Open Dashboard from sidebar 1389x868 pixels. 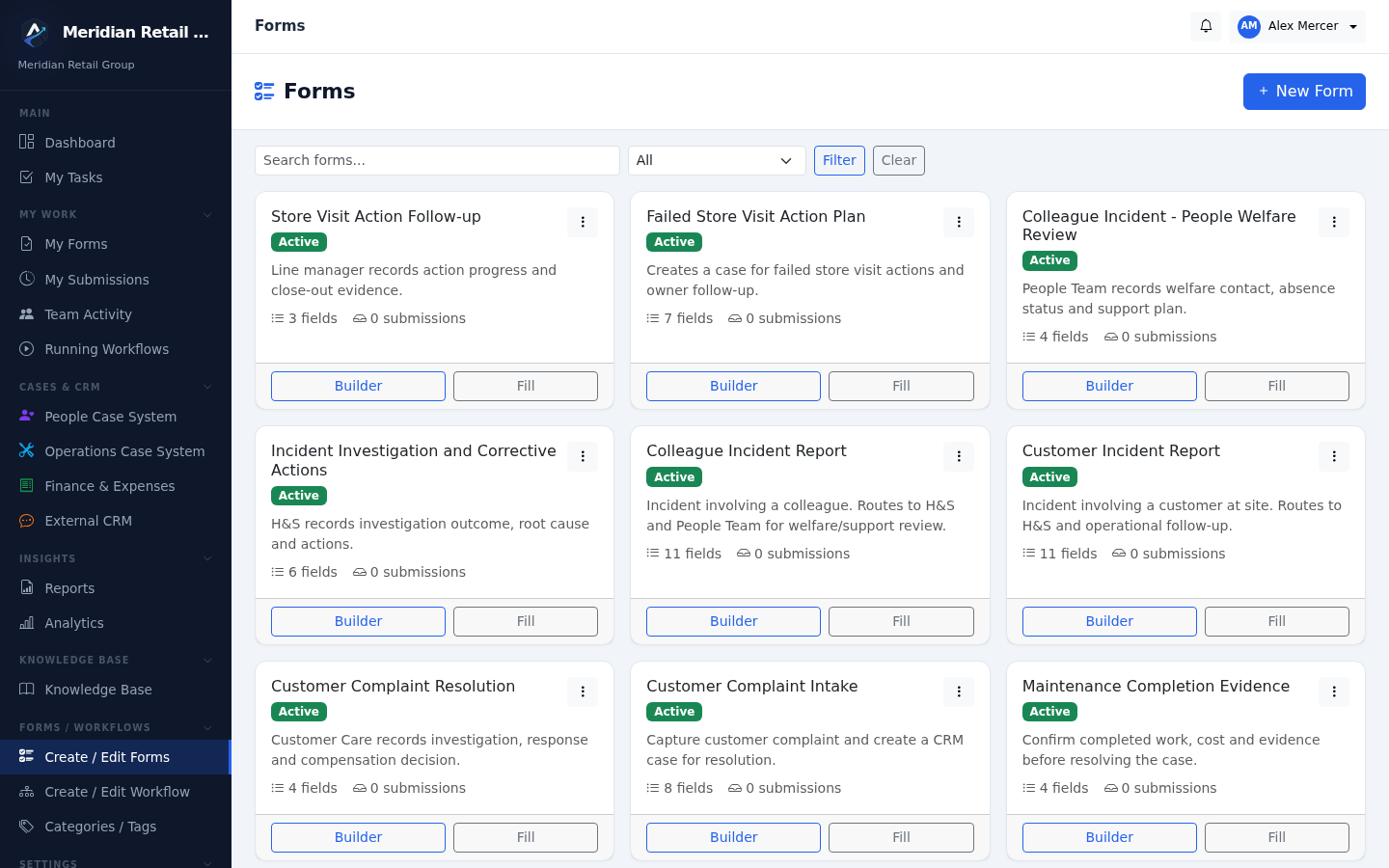click(116, 143)
